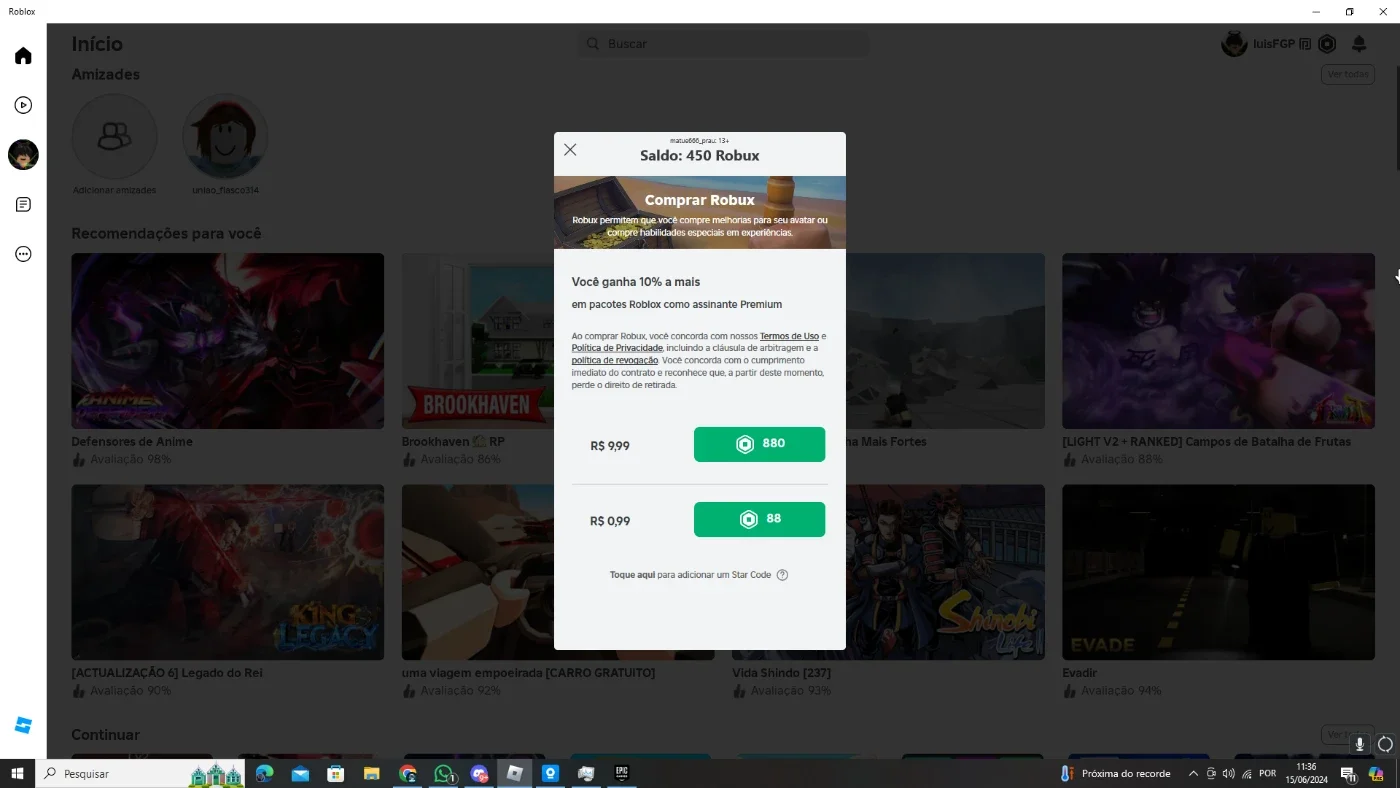The height and width of the screenshot is (788, 1400).
Task: Close the Comprar Robux dialog
Action: (570, 150)
